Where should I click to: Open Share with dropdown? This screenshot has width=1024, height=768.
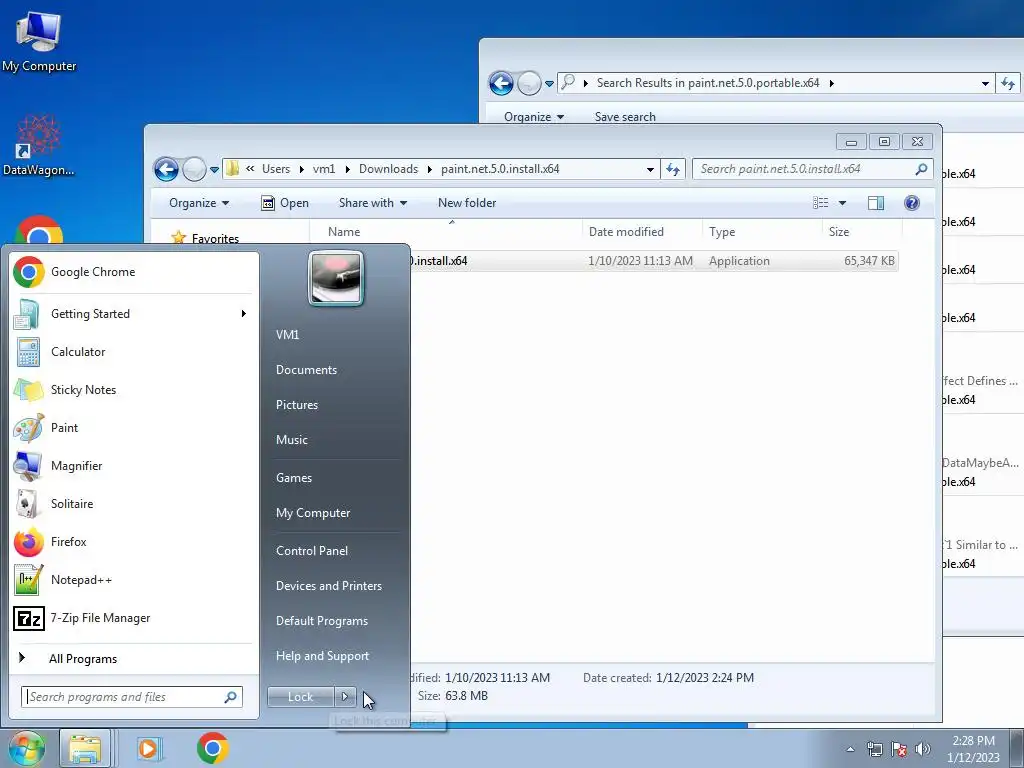click(x=373, y=203)
